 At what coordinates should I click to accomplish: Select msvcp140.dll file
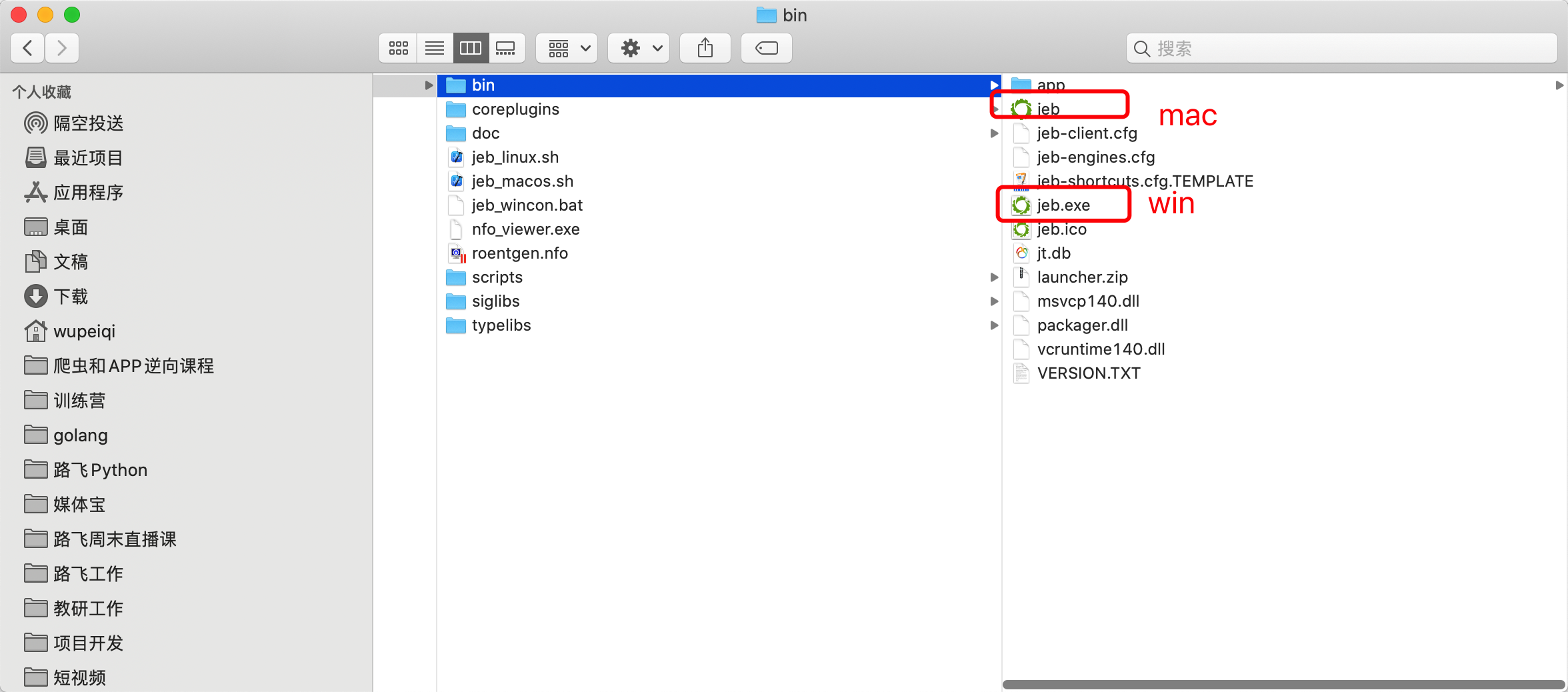[1076, 301]
